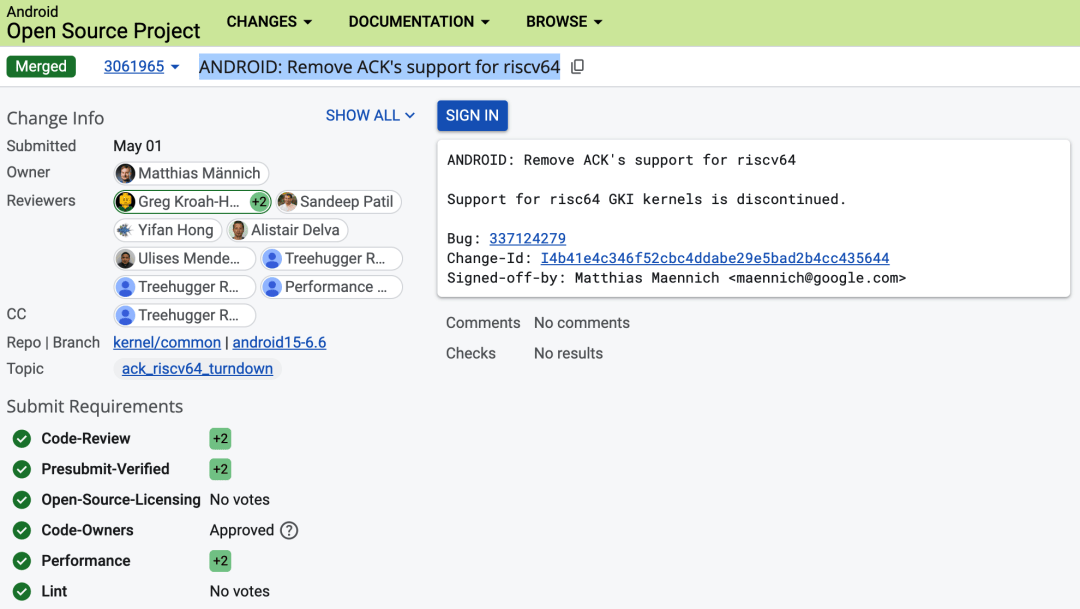This screenshot has height=609, width=1080.
Task: Click Greg Kroah-H... reviewer avatar
Action: tap(125, 202)
